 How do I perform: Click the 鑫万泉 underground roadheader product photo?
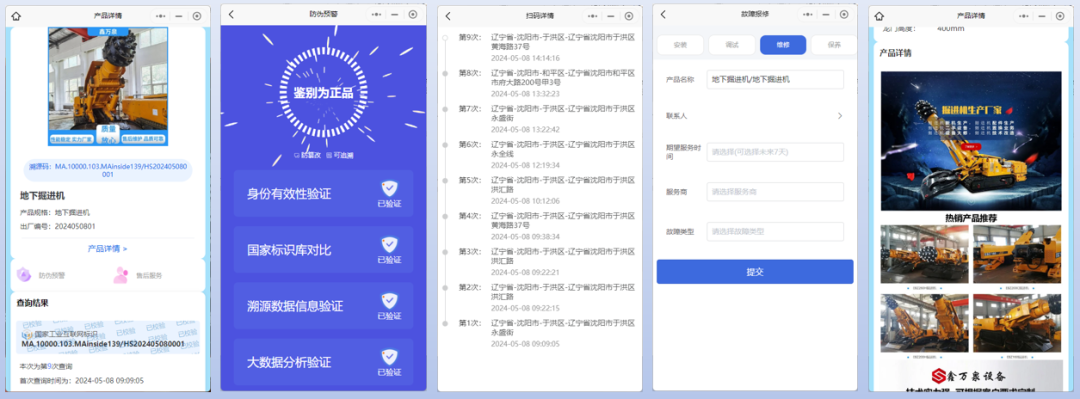pyautogui.click(x=107, y=87)
